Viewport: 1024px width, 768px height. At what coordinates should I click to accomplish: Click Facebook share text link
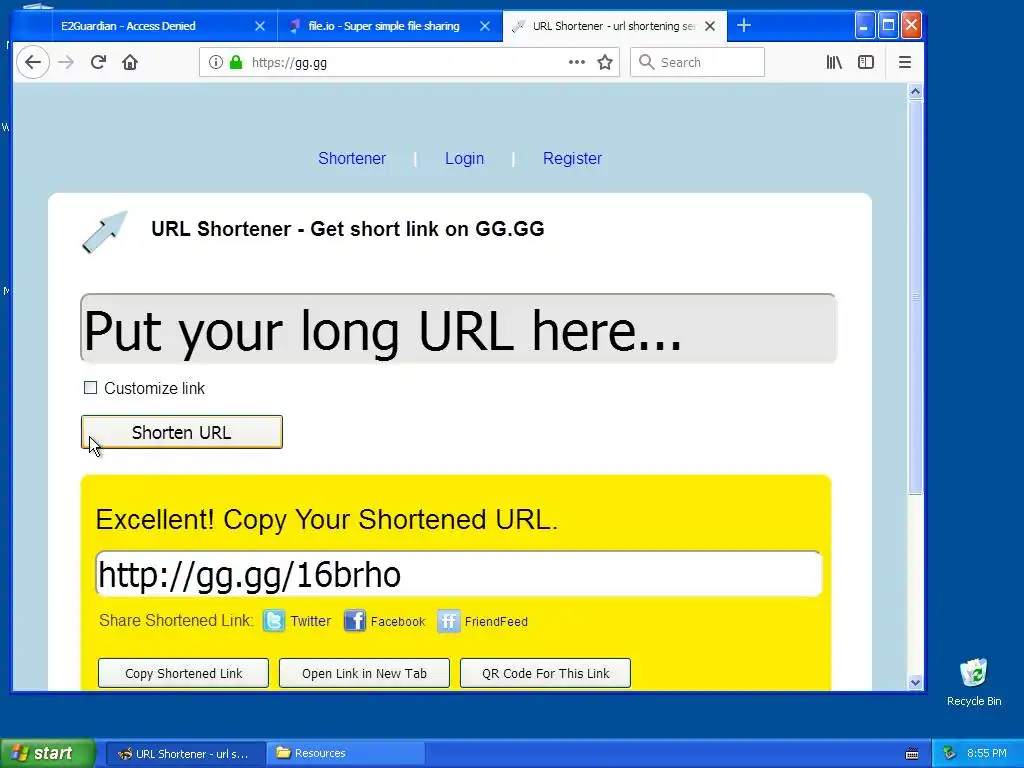point(398,622)
